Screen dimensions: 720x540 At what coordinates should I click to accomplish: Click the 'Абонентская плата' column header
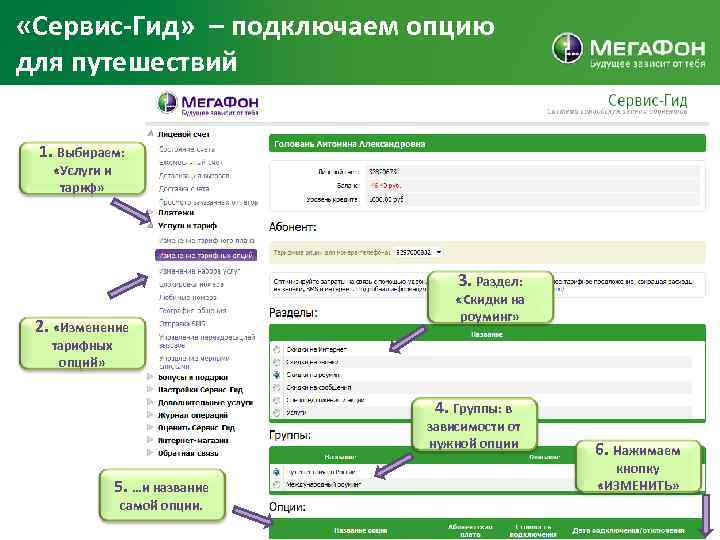tap(470, 531)
